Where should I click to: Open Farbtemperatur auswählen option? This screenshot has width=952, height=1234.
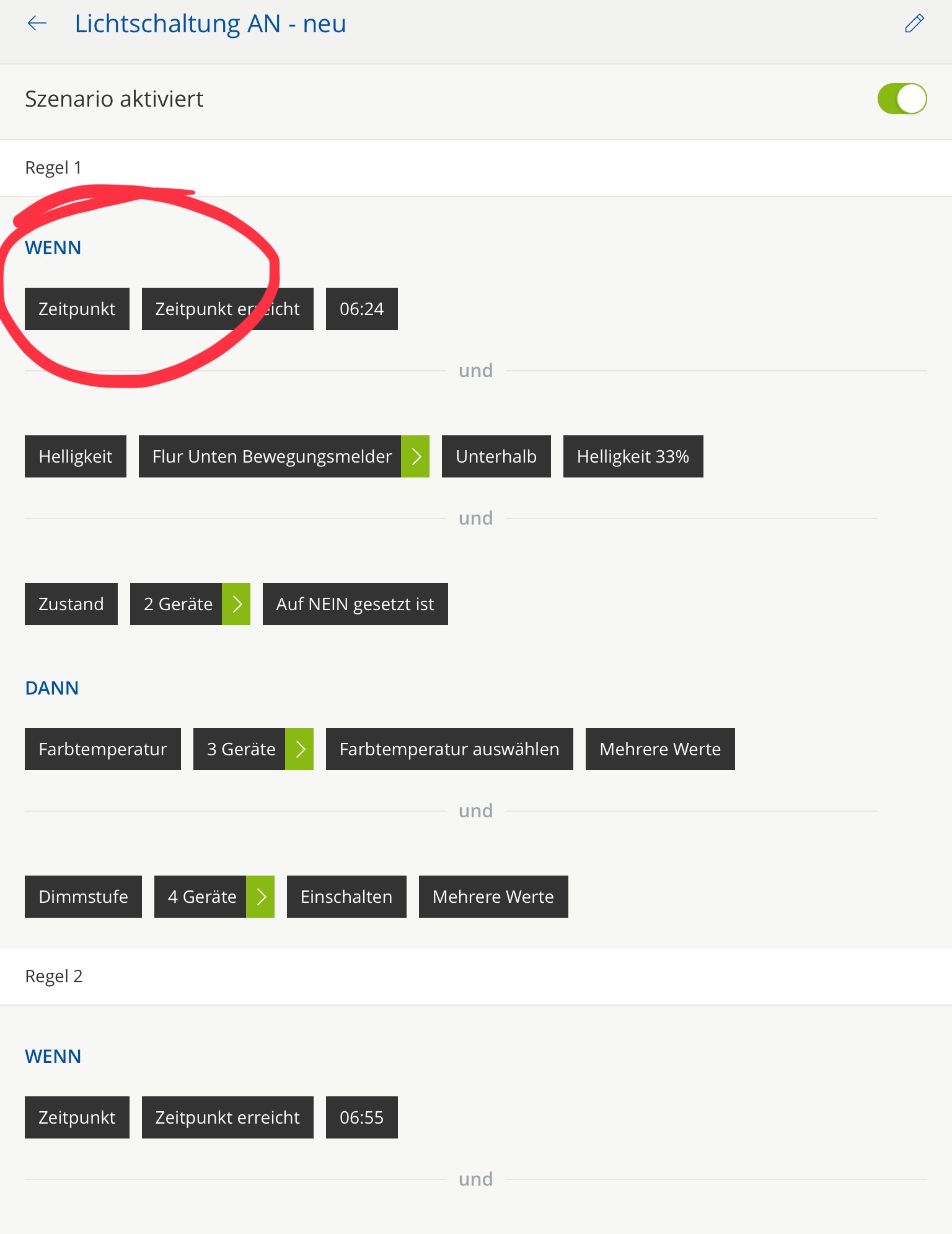tap(449, 749)
